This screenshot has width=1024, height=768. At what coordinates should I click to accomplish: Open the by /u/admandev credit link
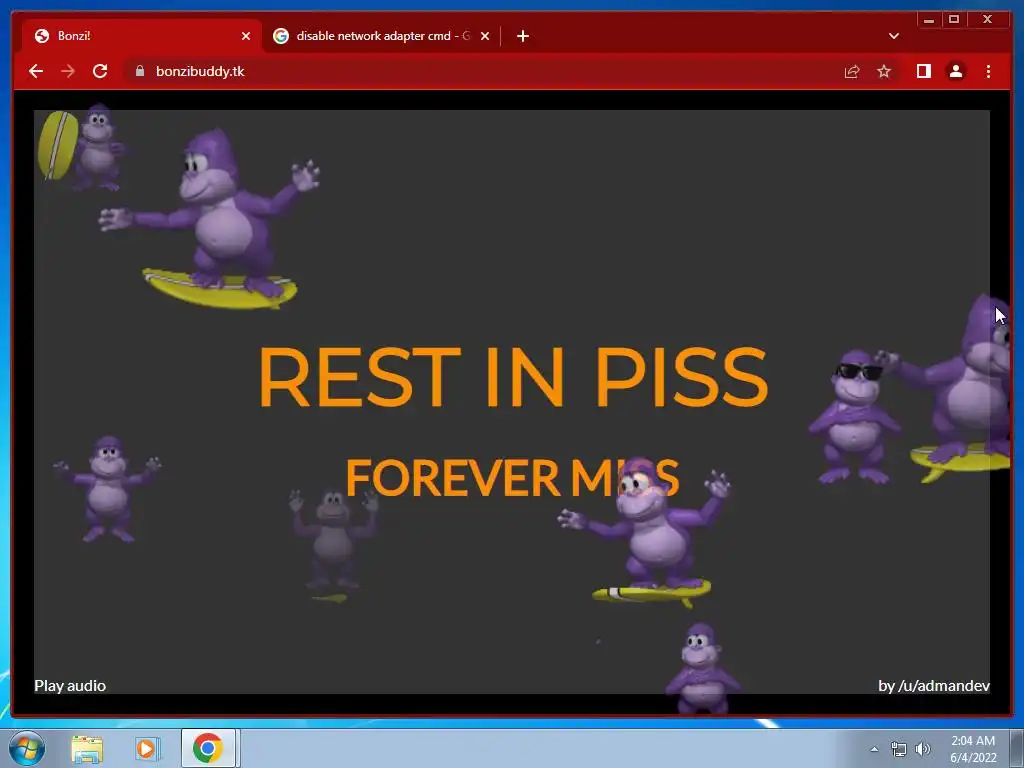pos(934,686)
